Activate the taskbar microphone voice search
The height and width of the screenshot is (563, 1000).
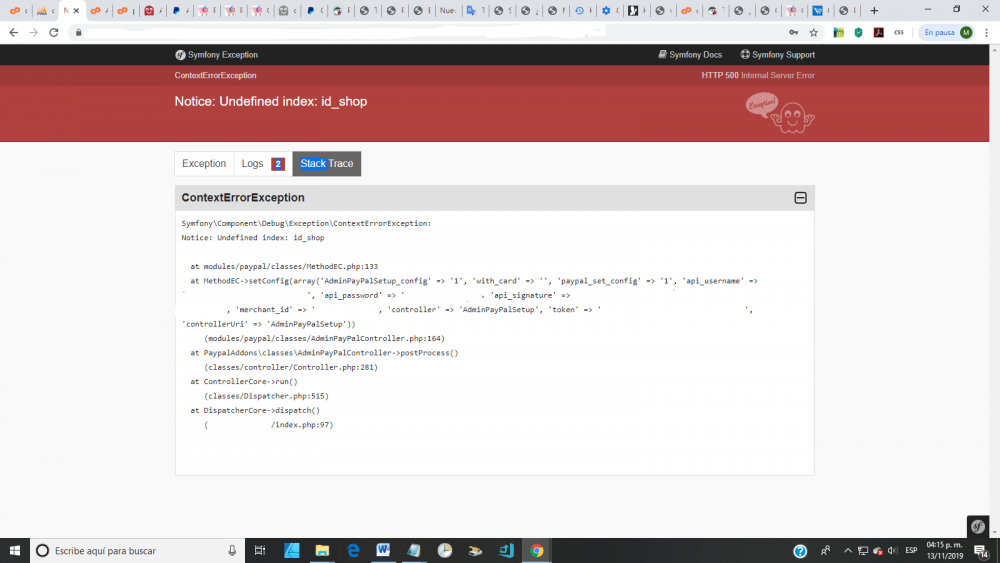click(232, 550)
